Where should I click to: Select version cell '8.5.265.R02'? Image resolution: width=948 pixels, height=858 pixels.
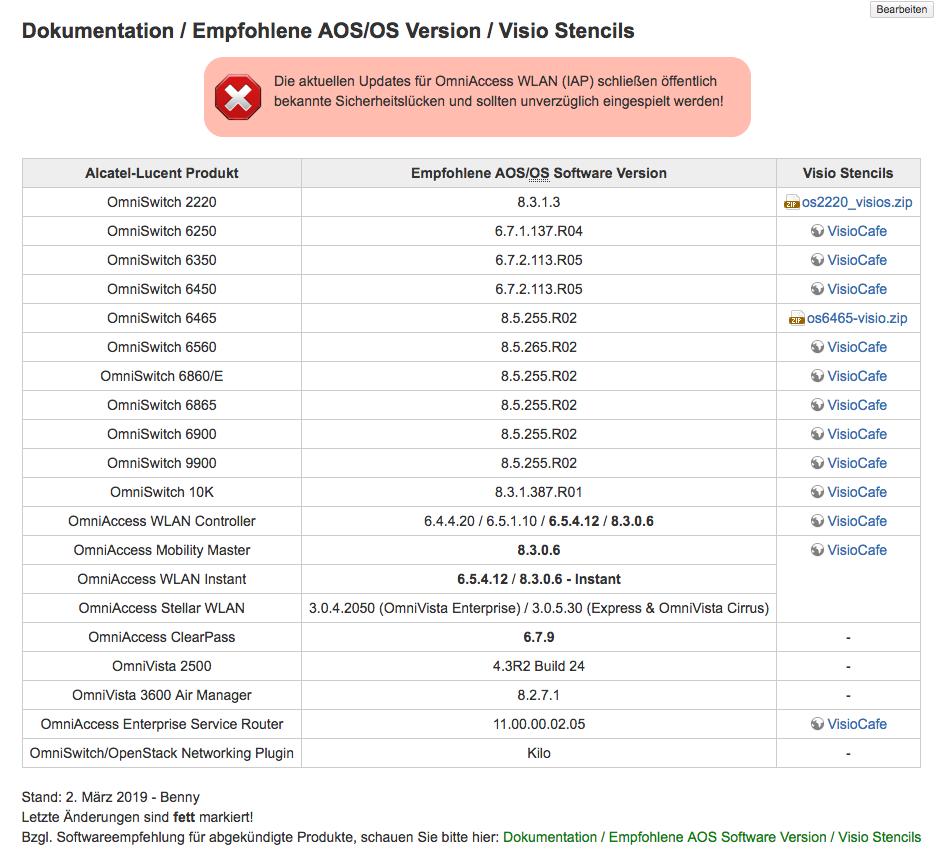(539, 347)
